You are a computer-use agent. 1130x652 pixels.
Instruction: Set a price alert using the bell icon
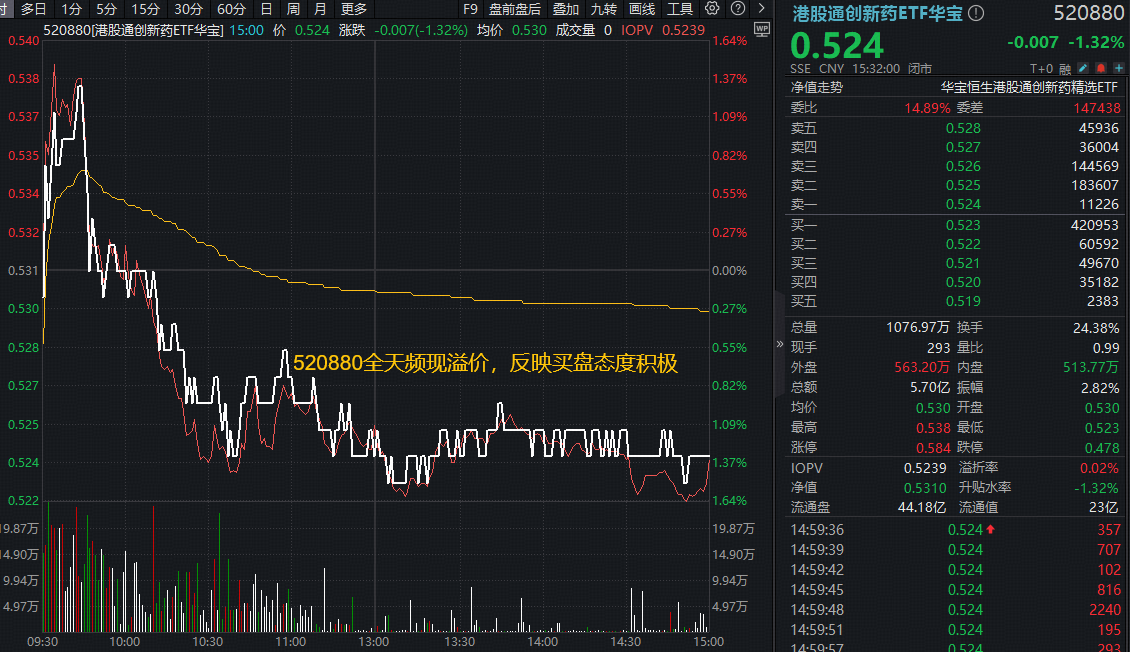[1101, 68]
